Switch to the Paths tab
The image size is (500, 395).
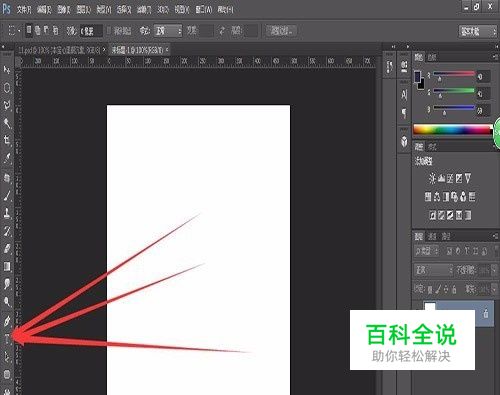coord(446,236)
